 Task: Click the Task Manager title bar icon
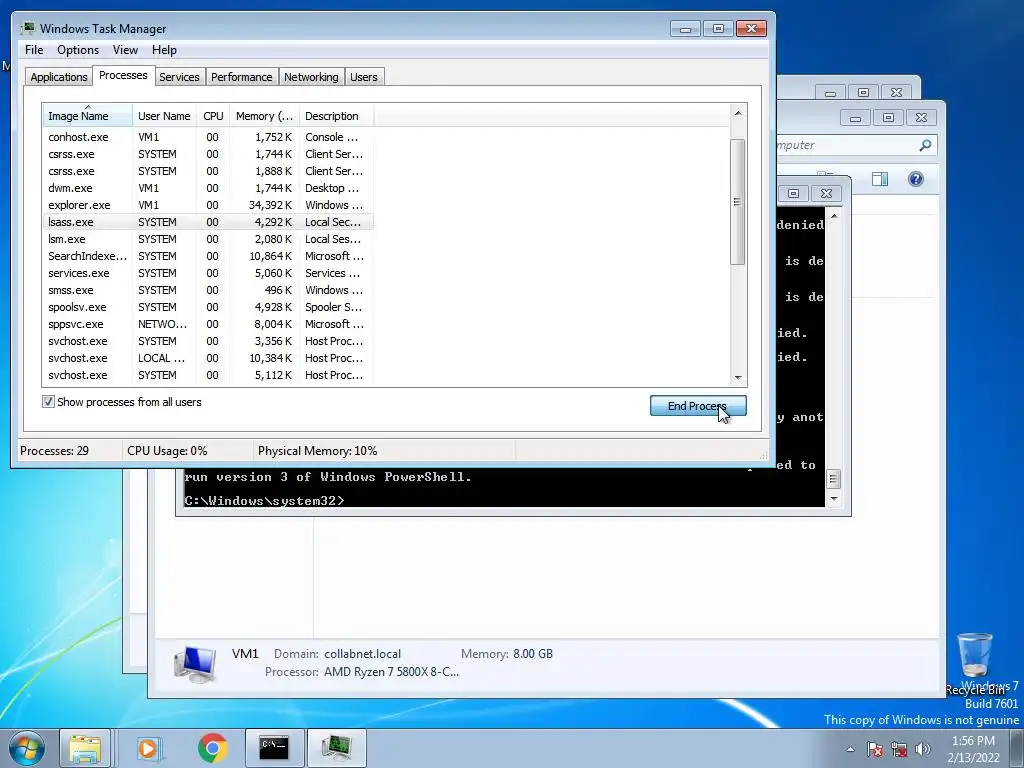(x=28, y=28)
